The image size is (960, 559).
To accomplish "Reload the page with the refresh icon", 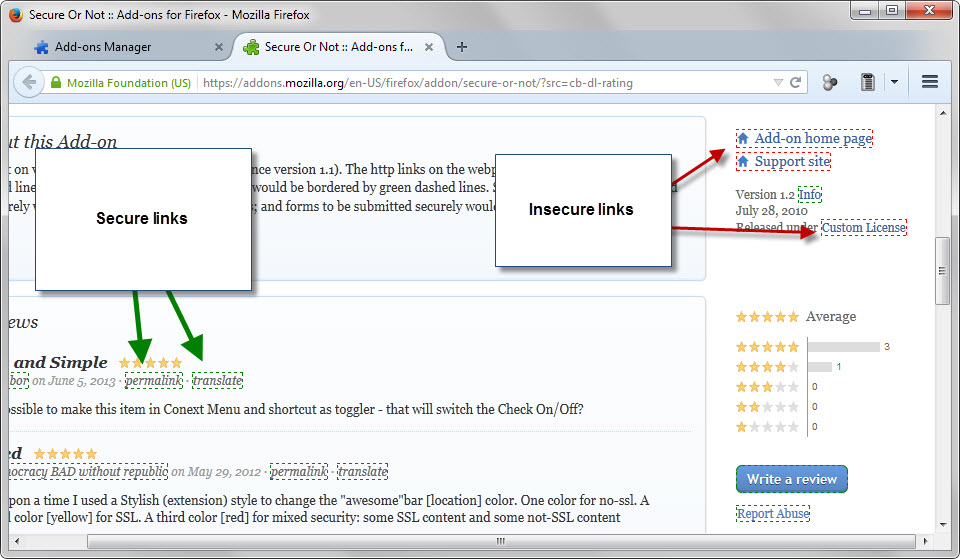I will point(795,82).
